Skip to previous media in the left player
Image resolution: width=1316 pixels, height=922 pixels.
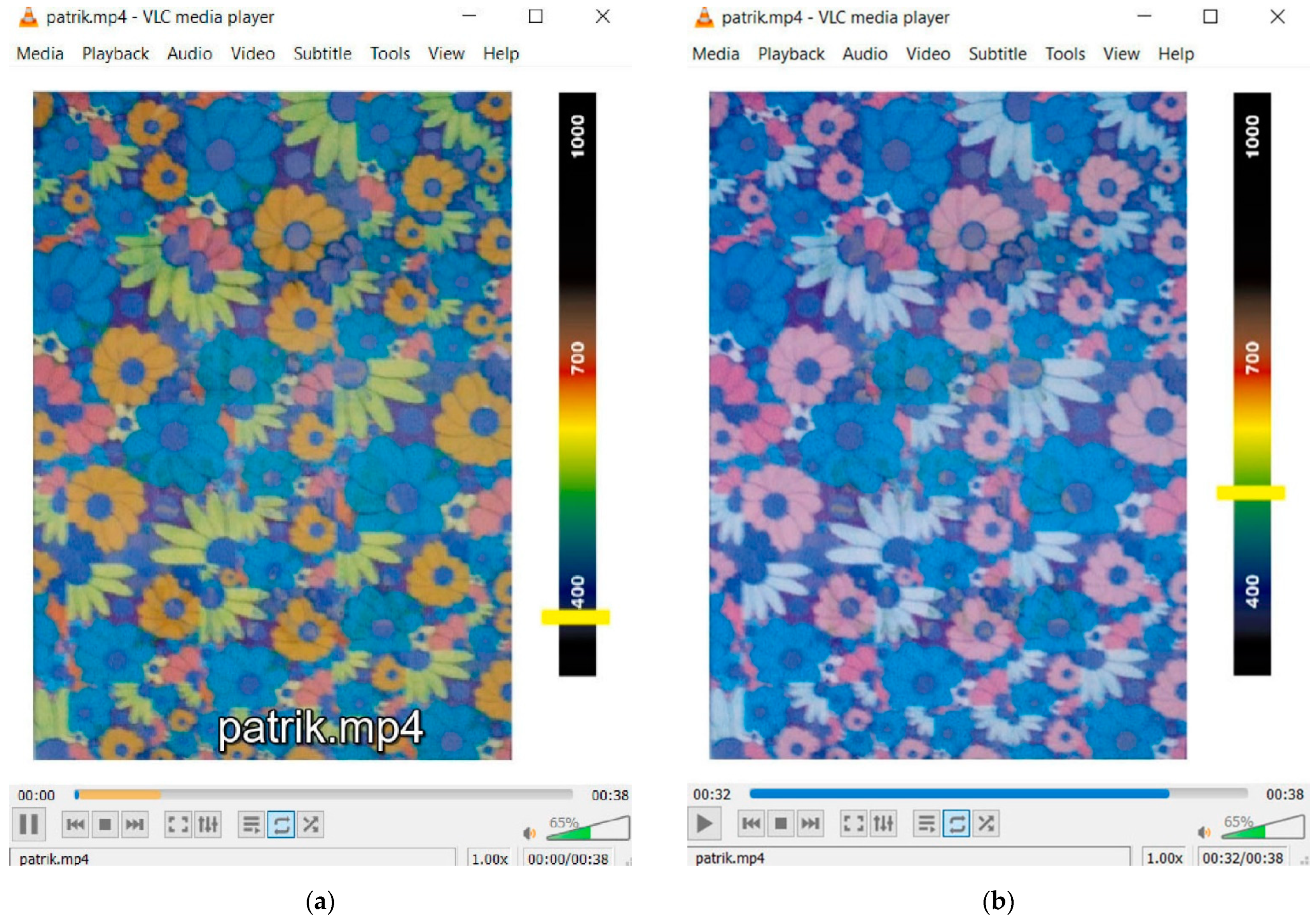[75, 824]
